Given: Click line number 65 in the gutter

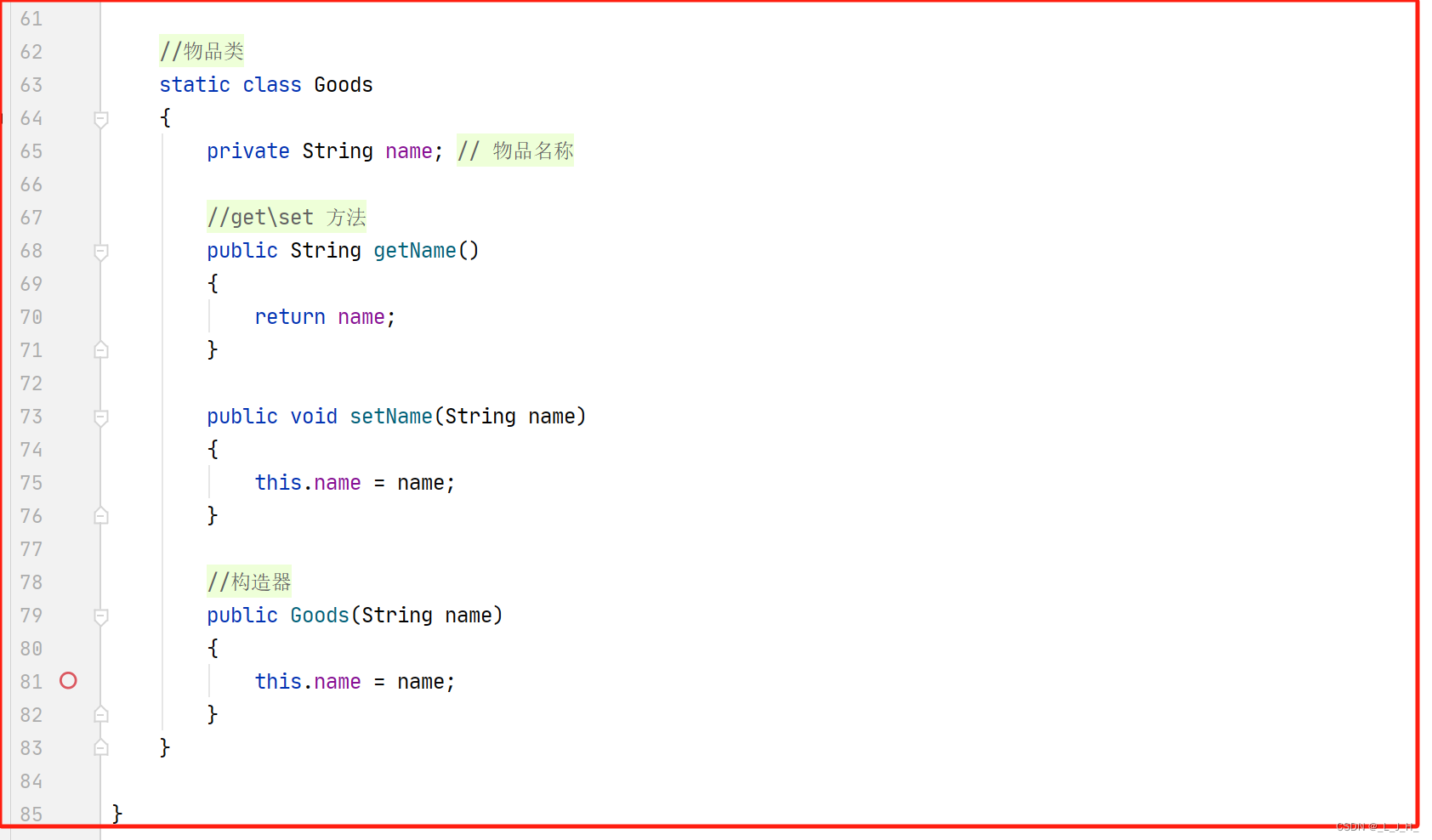Looking at the screenshot, I should 31,151.
